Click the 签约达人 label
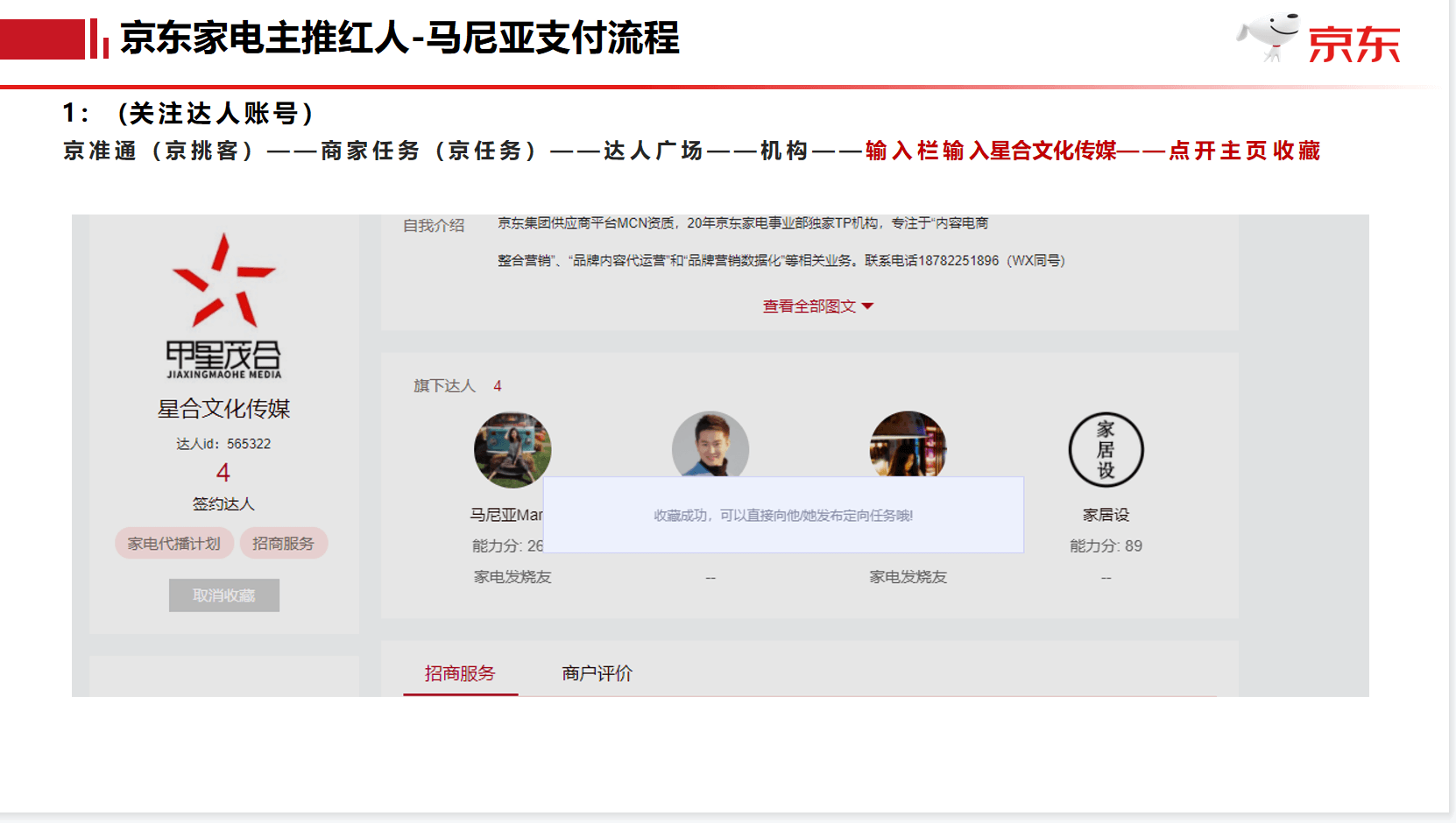Screen dimensions: 1456x823 point(223,504)
